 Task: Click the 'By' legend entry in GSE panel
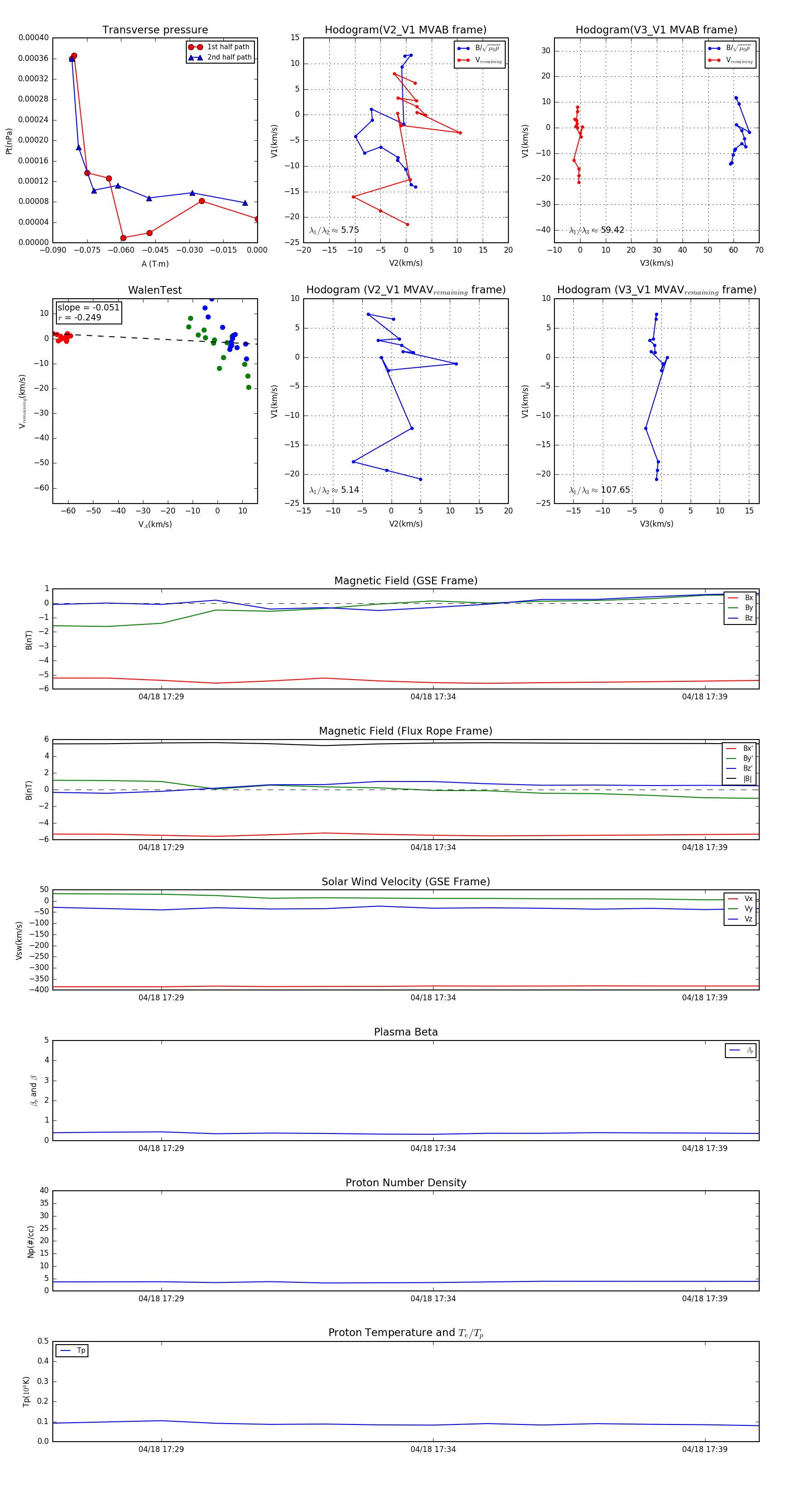point(741,607)
